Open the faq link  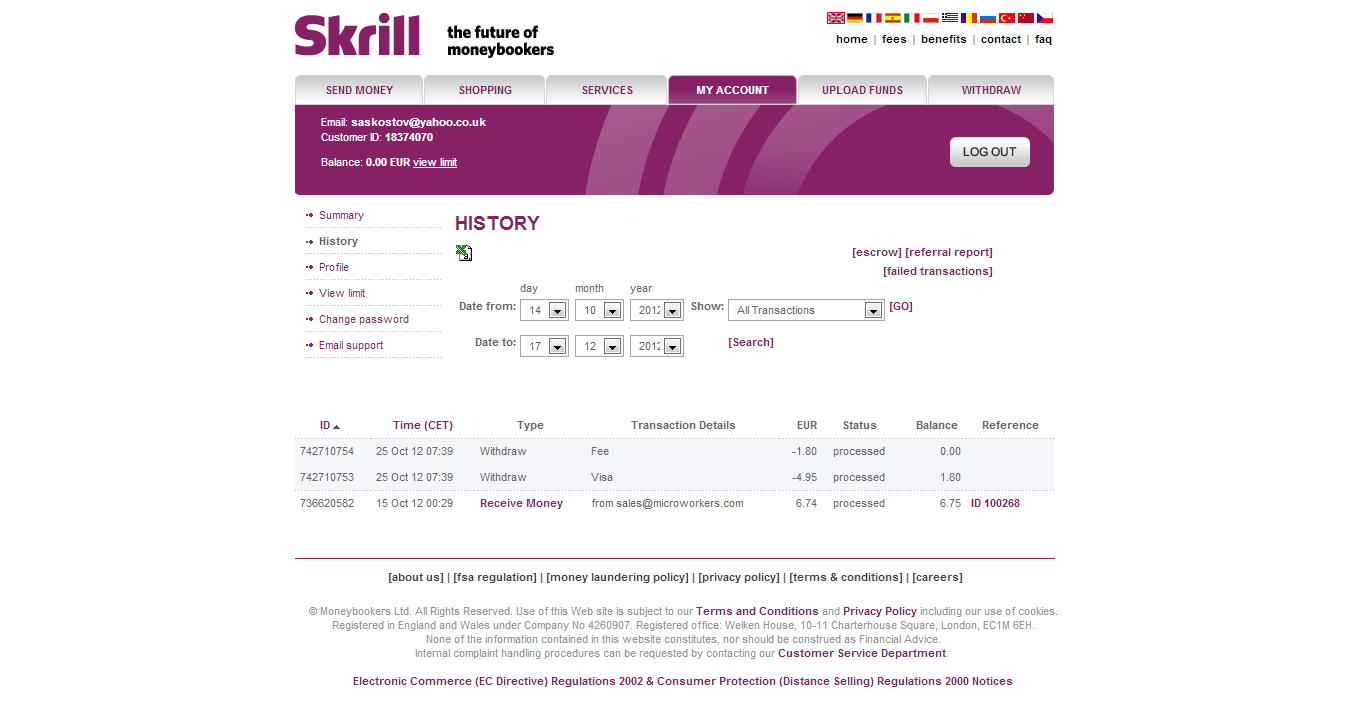pos(1043,40)
